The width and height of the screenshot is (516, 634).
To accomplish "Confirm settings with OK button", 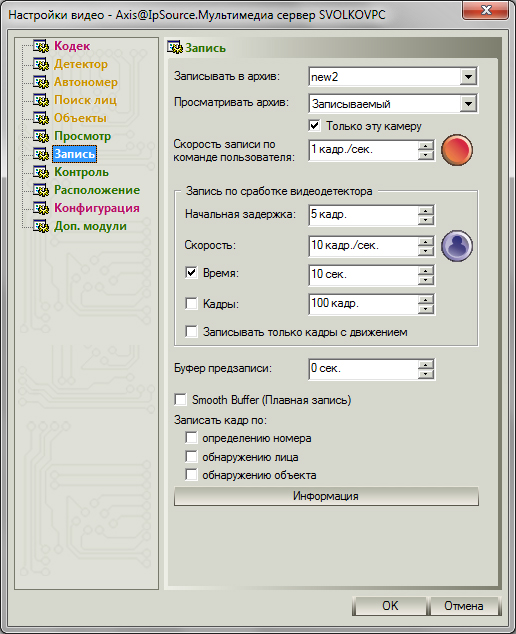I will click(x=389, y=606).
